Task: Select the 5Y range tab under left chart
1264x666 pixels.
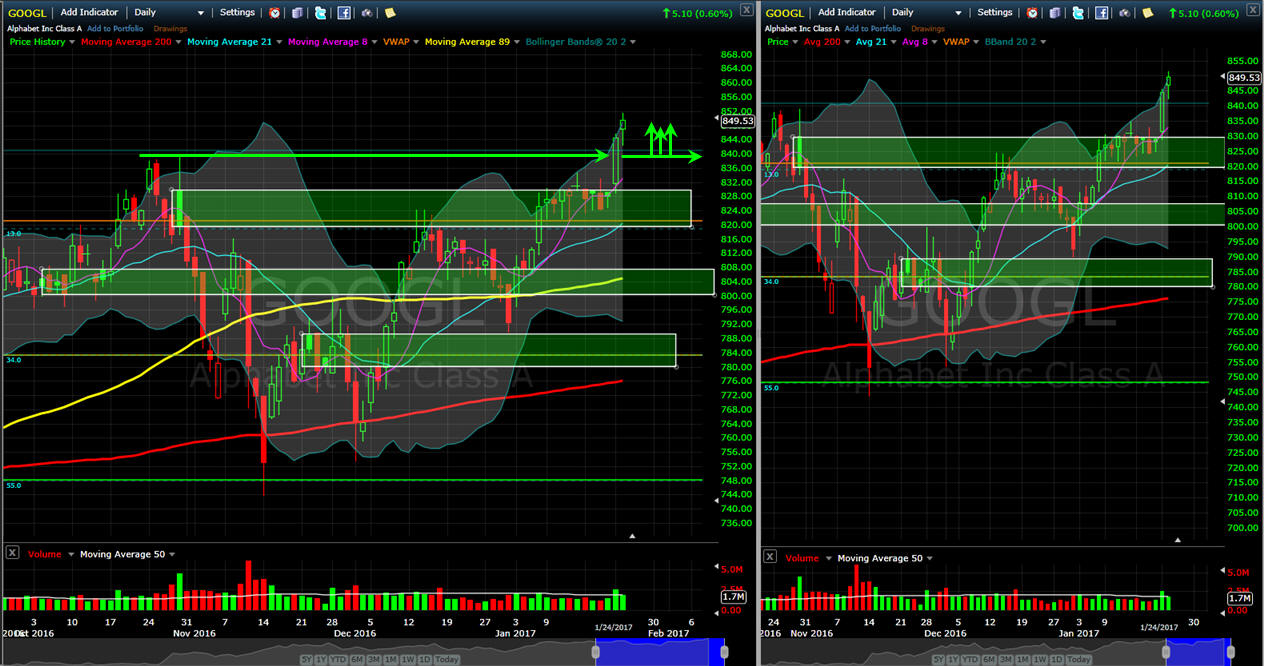Action: click(306, 659)
